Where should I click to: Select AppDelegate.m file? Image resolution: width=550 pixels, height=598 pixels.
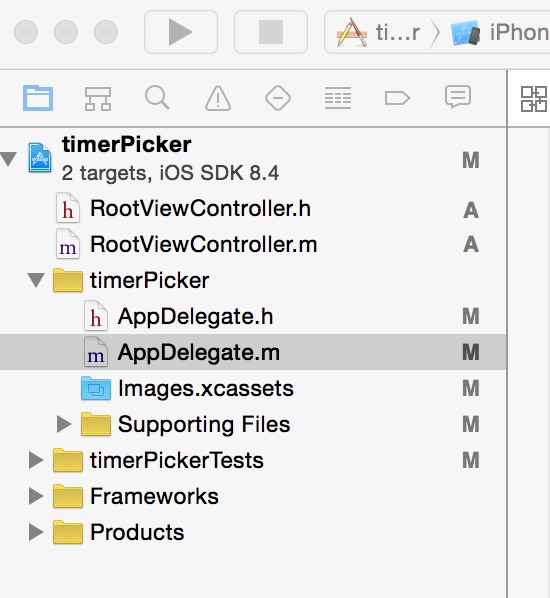coord(253,352)
